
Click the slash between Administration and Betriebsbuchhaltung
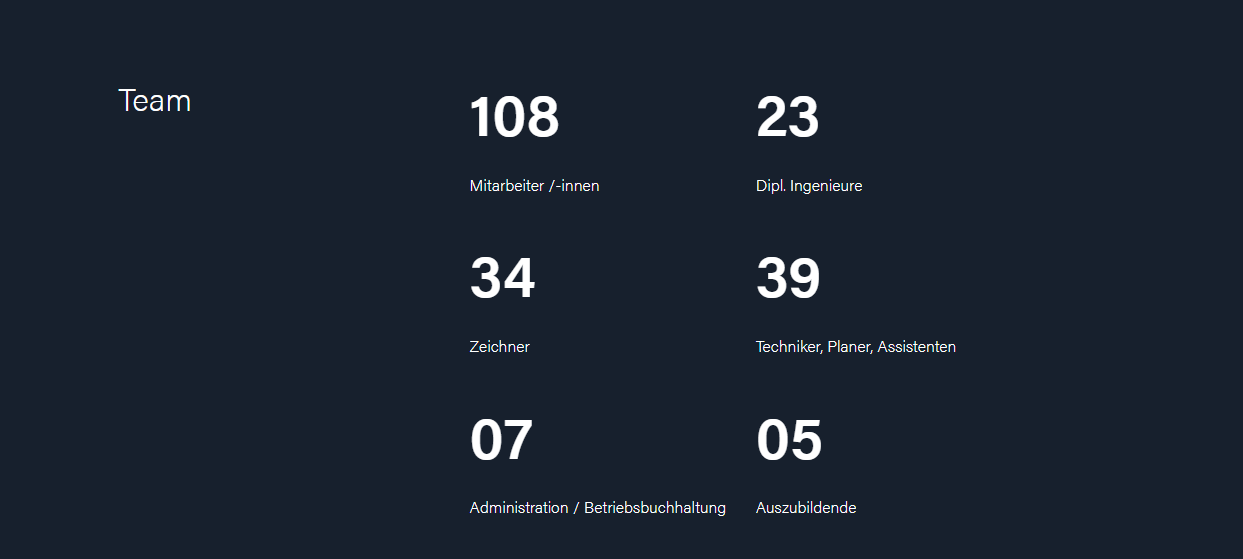[576, 508]
